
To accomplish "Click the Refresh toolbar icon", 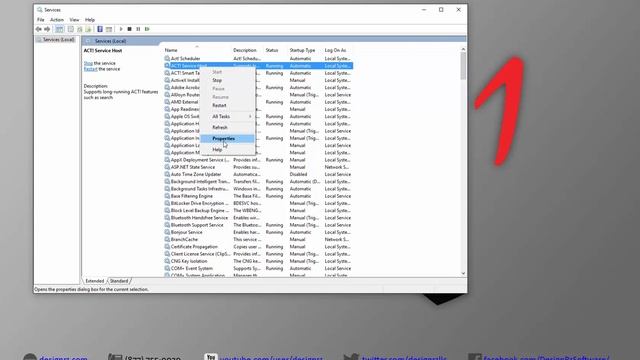I will click(x=80, y=29).
